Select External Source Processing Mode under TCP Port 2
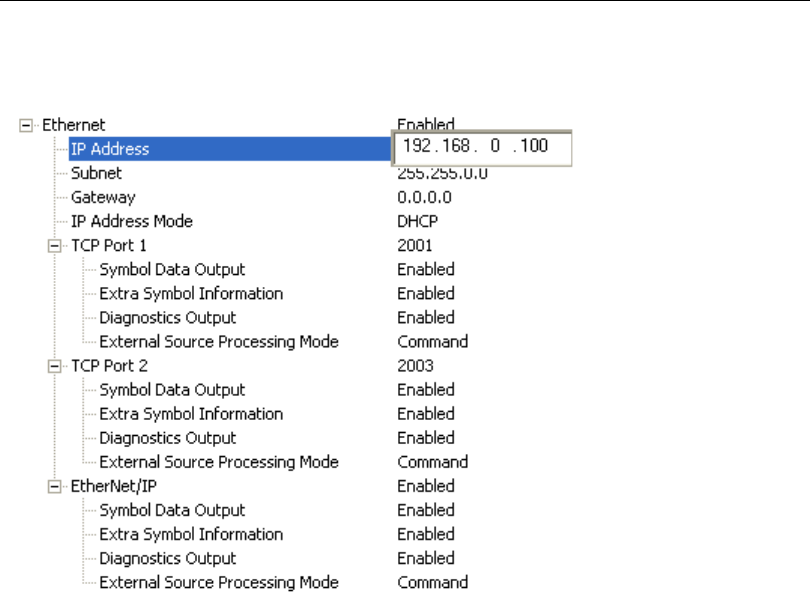 [219, 461]
